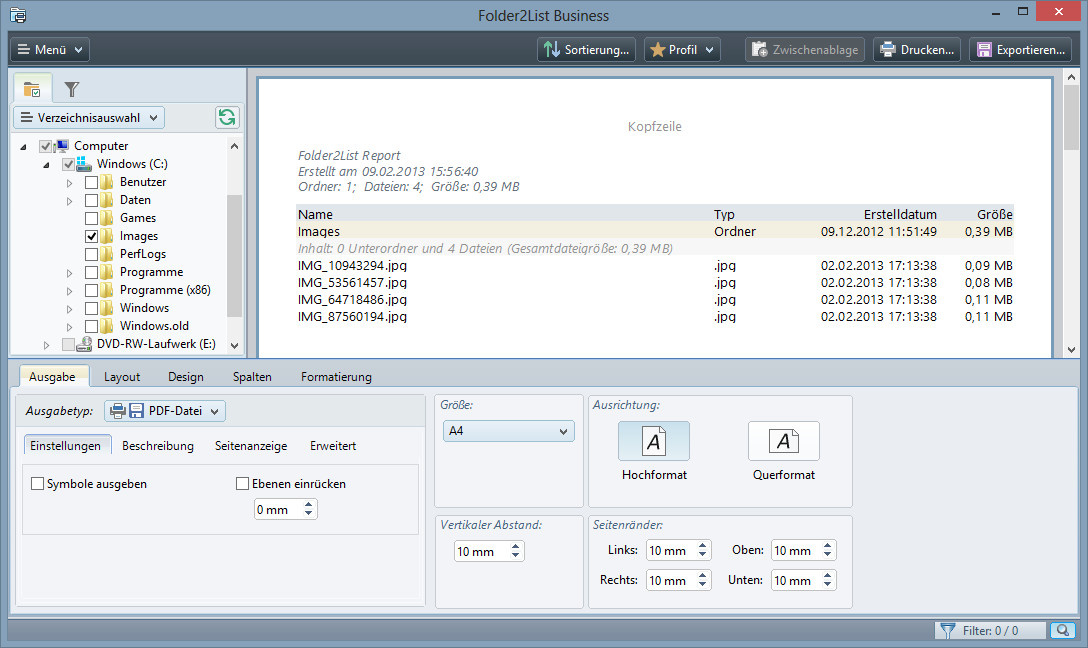Select the folder selection tab icon
The height and width of the screenshot is (648, 1088).
(x=32, y=89)
